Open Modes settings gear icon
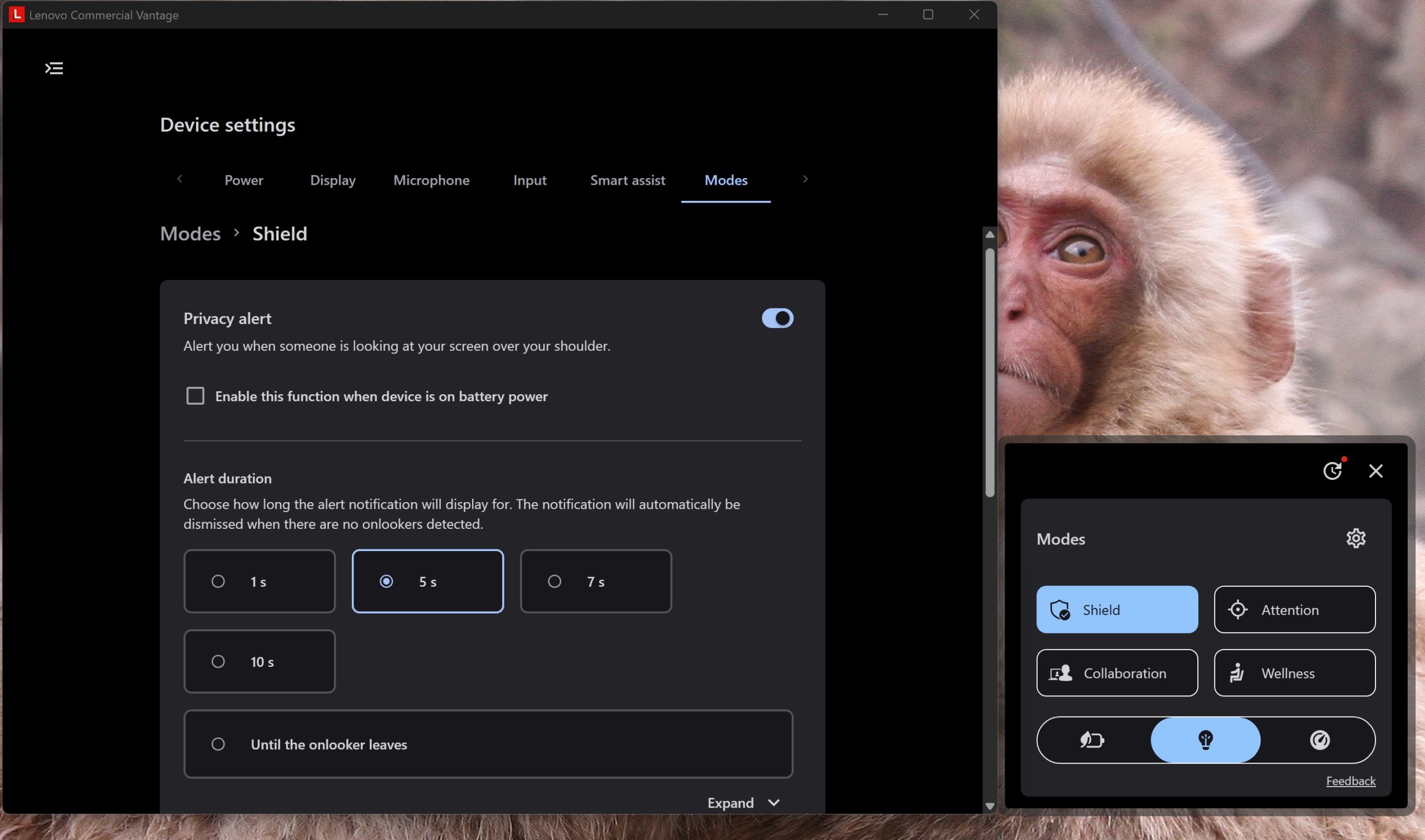Screen dimensions: 1425x840 tap(1355, 538)
